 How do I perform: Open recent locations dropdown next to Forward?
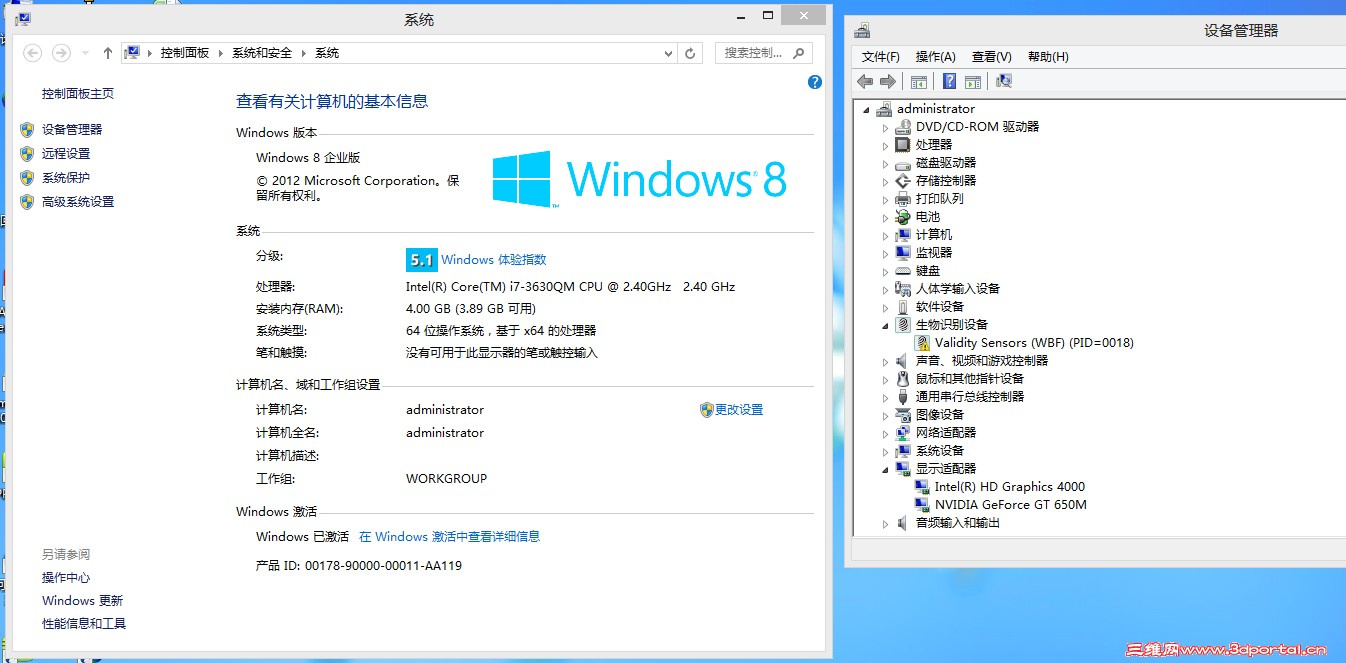click(85, 53)
